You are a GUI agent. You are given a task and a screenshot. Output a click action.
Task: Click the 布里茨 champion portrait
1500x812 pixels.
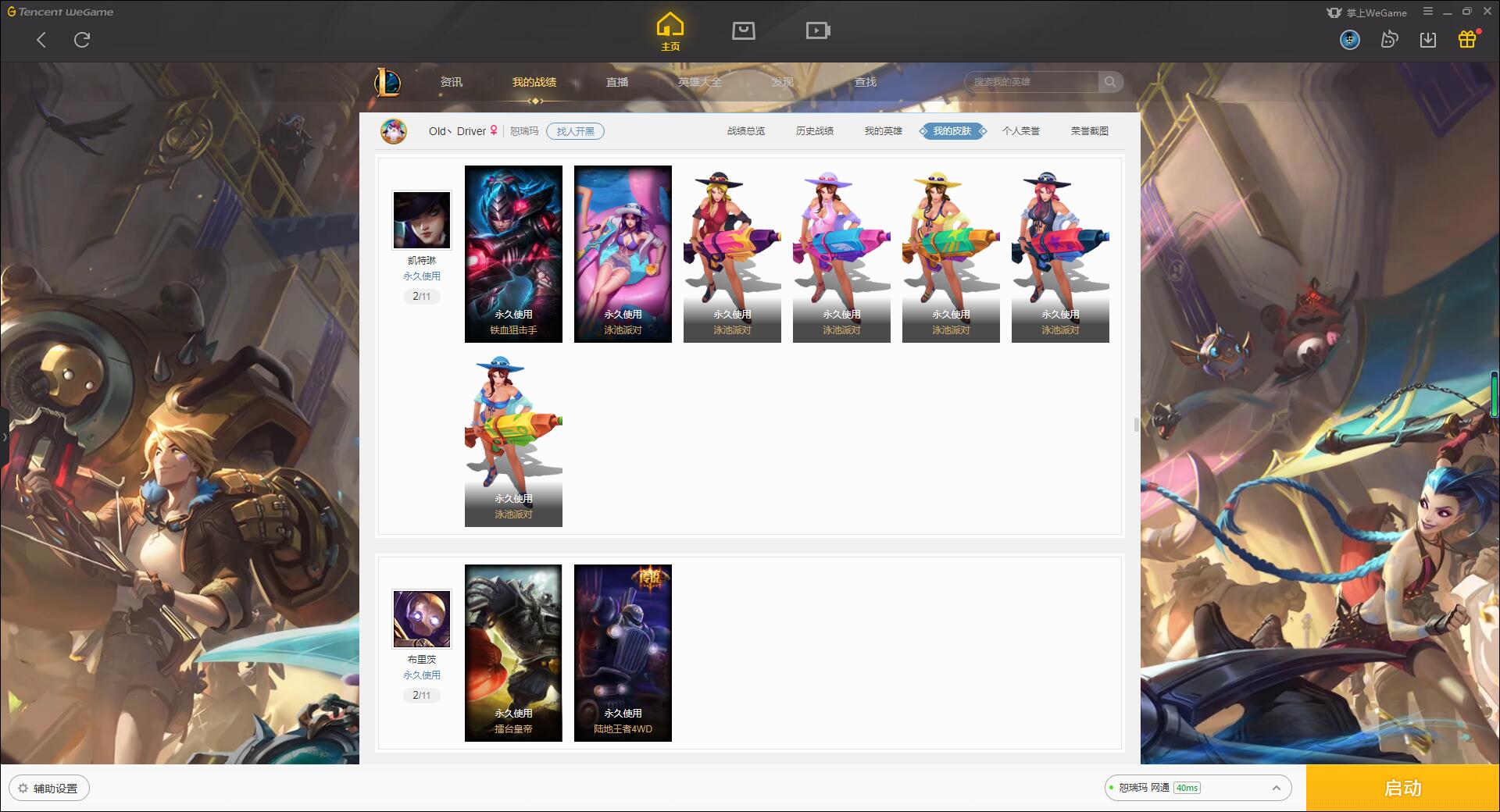point(422,619)
